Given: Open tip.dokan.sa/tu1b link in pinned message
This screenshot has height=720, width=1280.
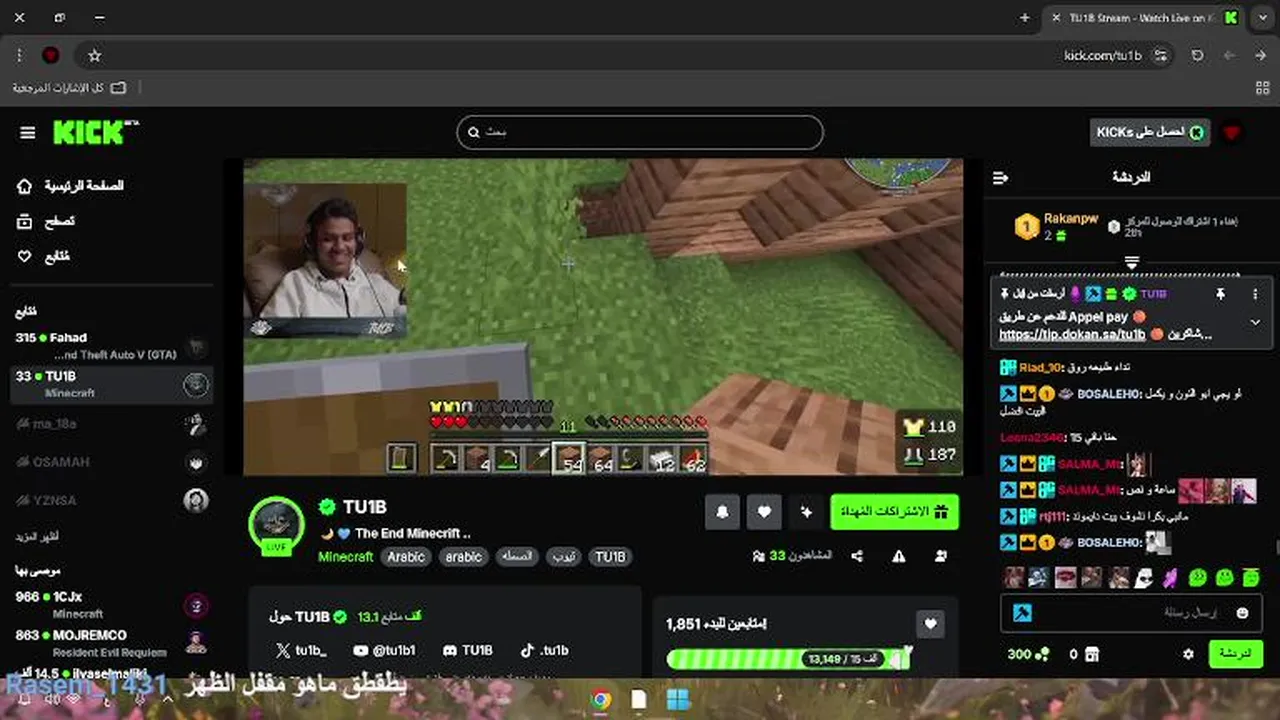Looking at the screenshot, I should pos(1072,334).
